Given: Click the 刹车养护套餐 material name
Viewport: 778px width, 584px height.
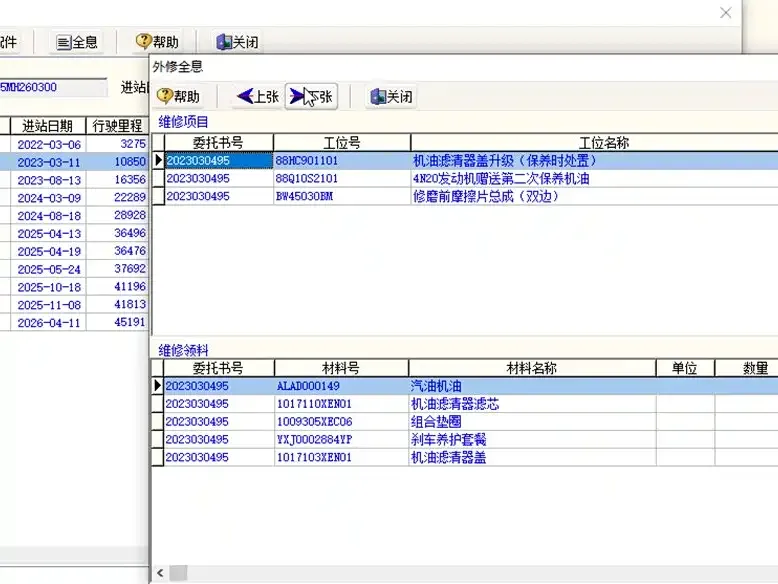Looking at the screenshot, I should [449, 440].
